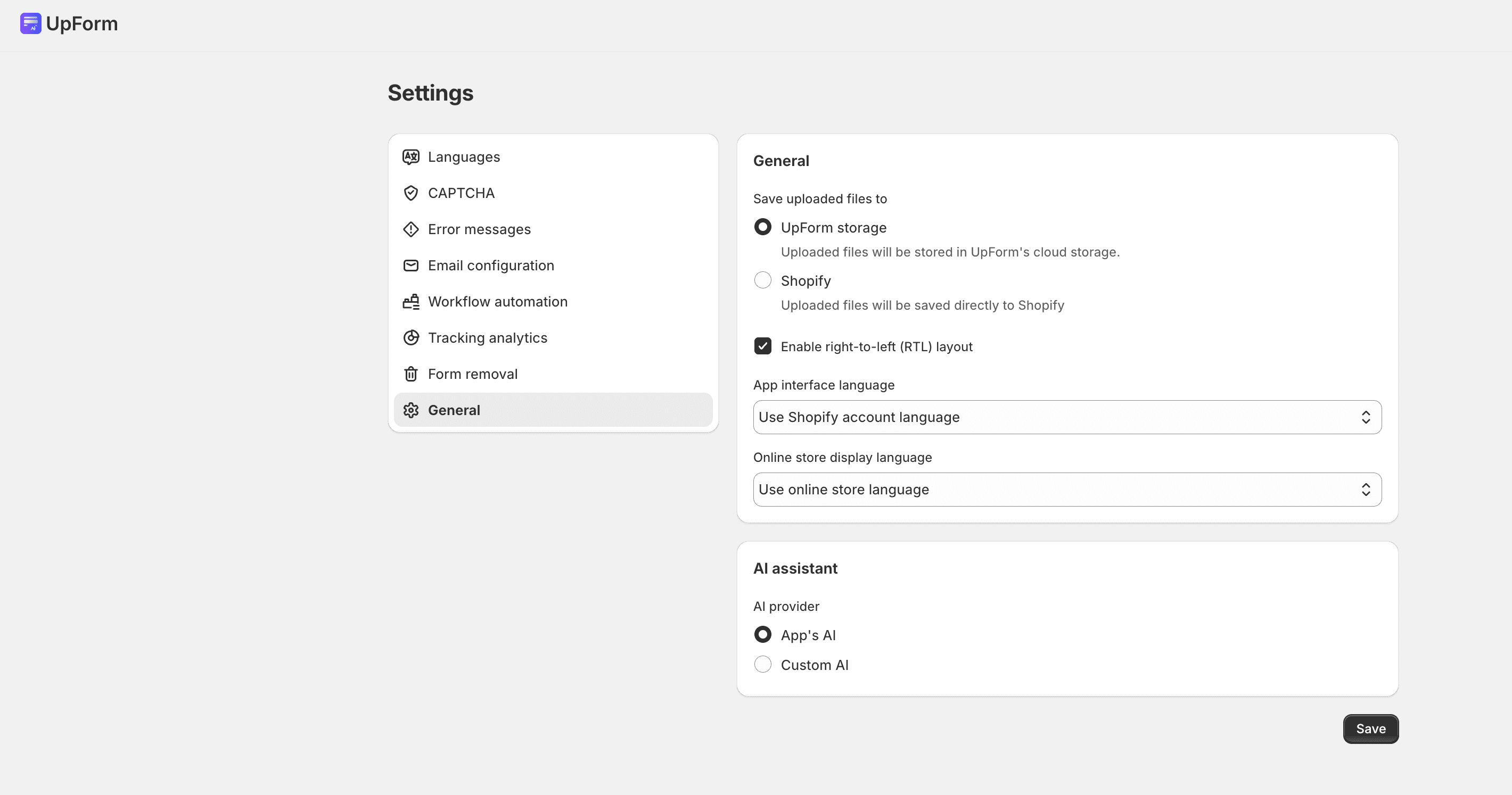Open App interface language dropdown
1512x795 pixels.
click(x=1067, y=417)
